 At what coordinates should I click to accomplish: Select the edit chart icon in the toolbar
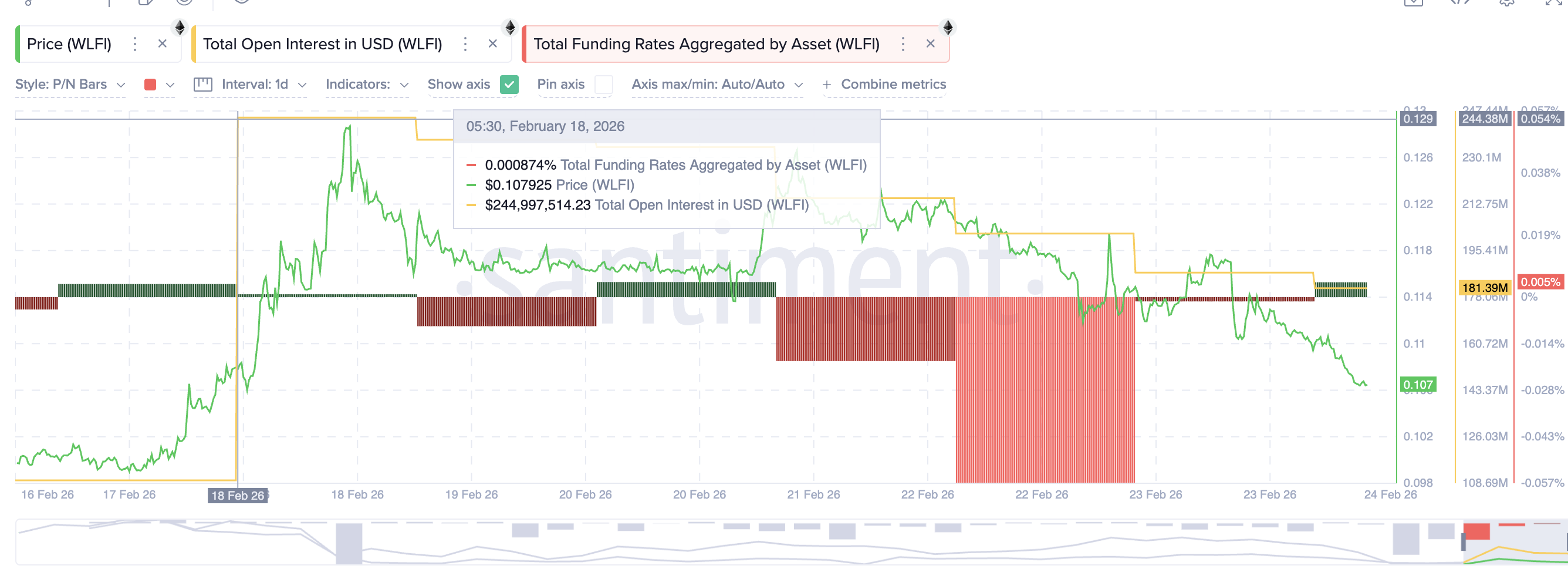[x=144, y=3]
